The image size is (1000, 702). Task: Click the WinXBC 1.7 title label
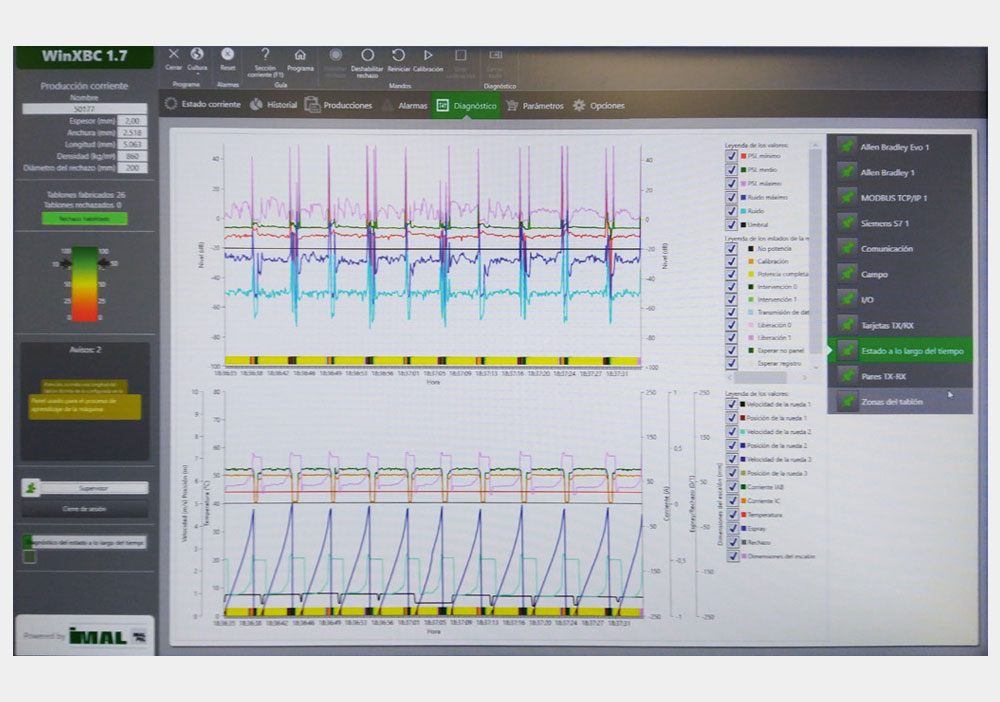[84, 56]
